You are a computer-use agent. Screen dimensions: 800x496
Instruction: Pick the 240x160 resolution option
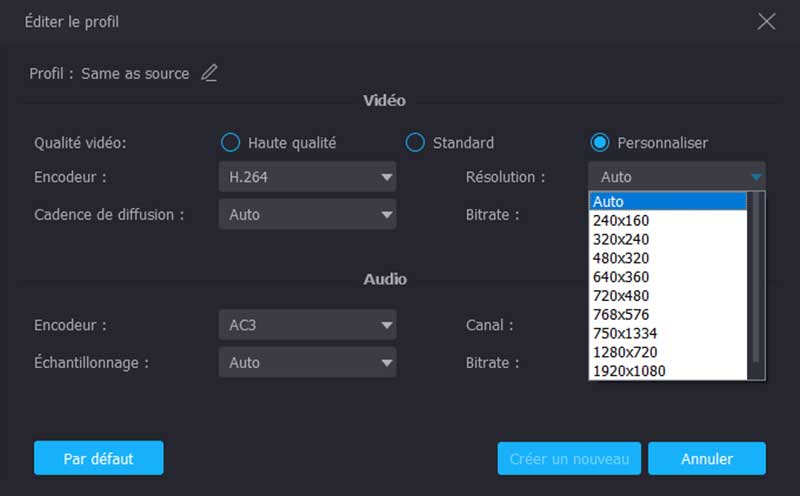[668, 220]
